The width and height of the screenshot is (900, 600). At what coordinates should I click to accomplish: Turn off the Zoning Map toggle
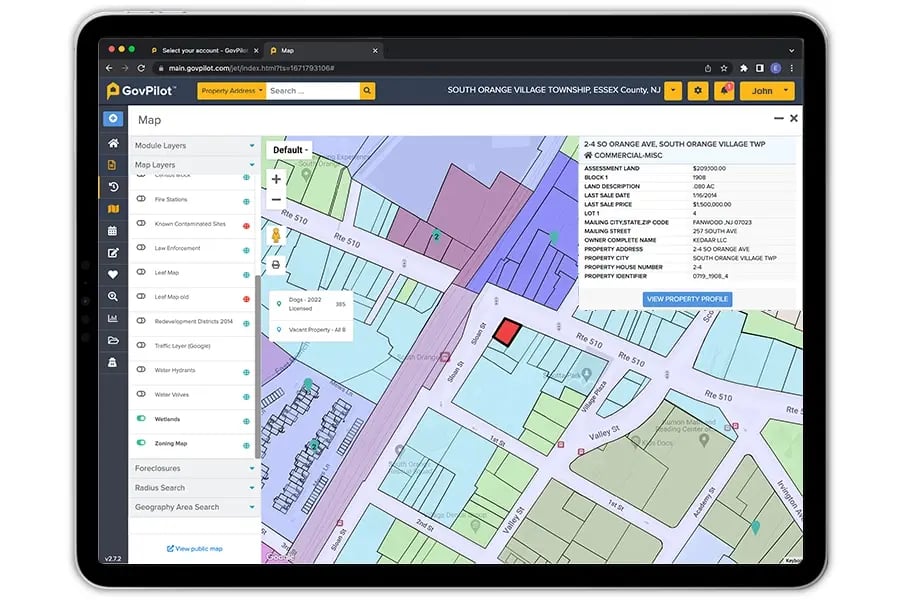[x=142, y=443]
